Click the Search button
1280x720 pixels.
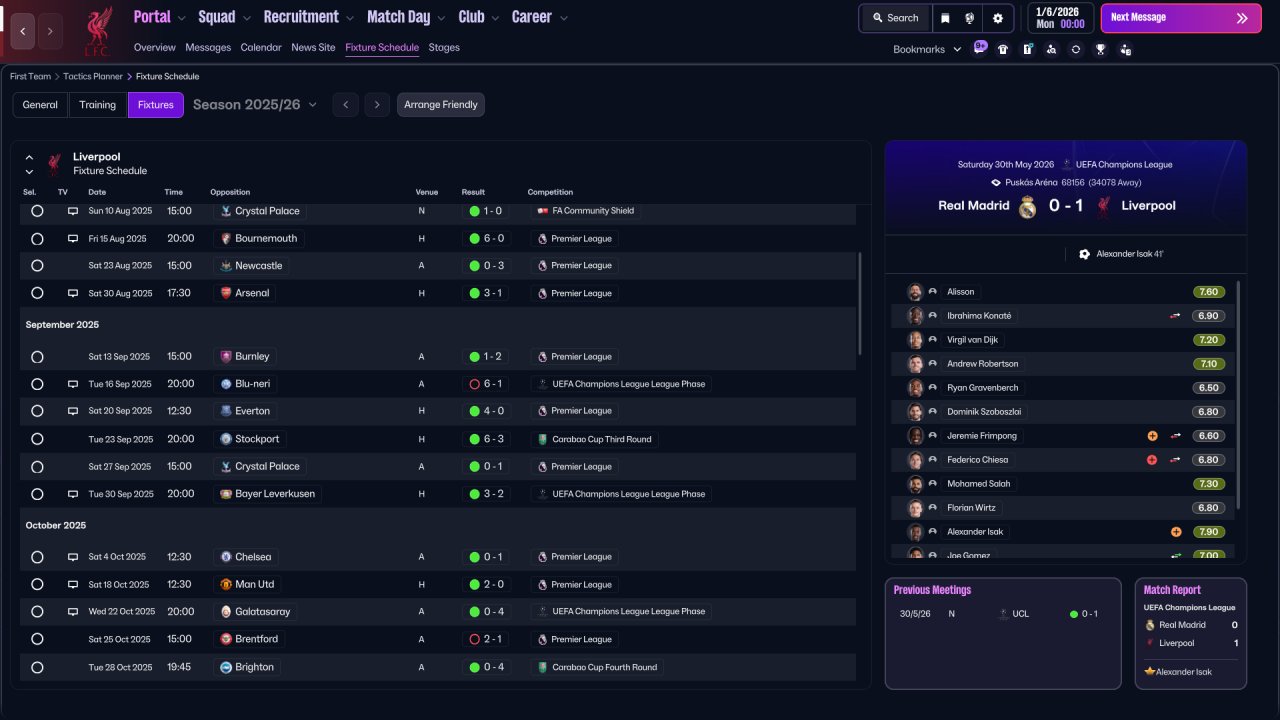[895, 18]
